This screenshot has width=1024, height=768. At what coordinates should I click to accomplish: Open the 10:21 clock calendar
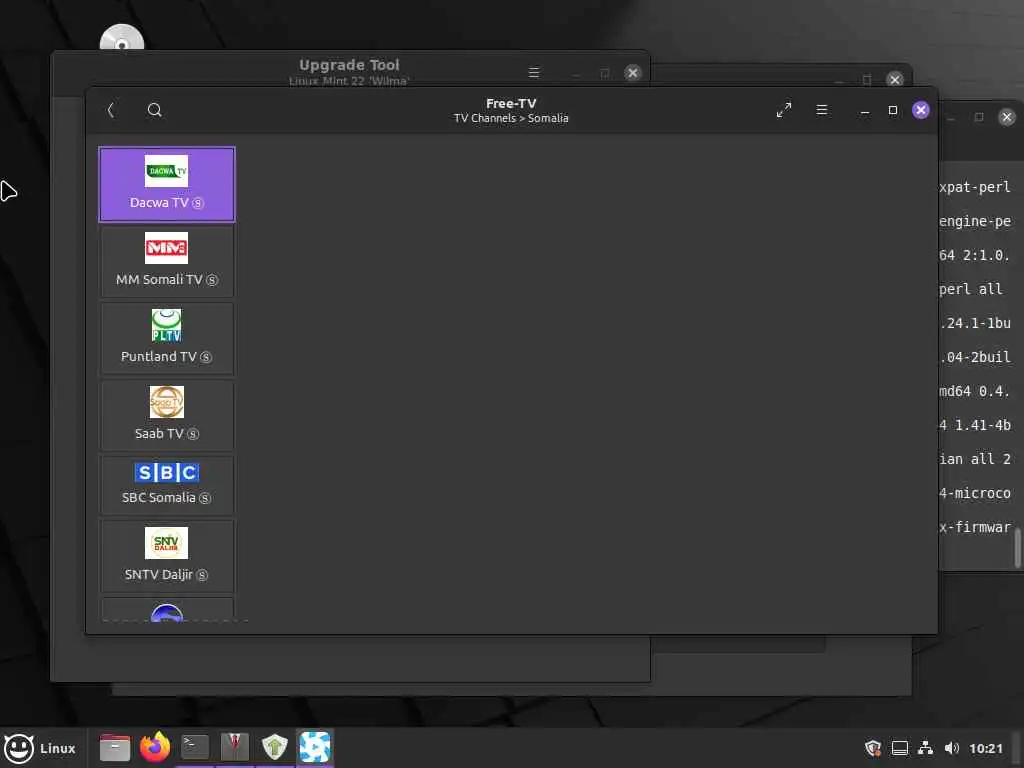985,748
